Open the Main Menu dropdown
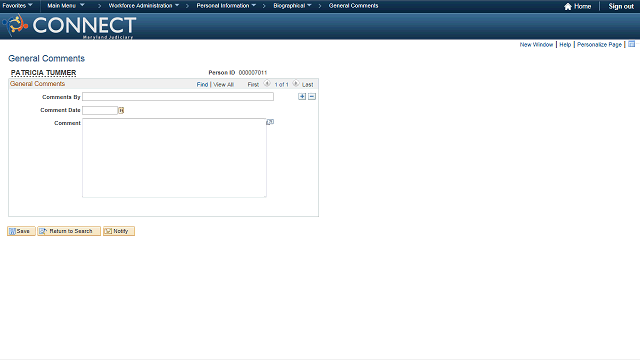This screenshot has height=360, width=640. tap(66, 6)
